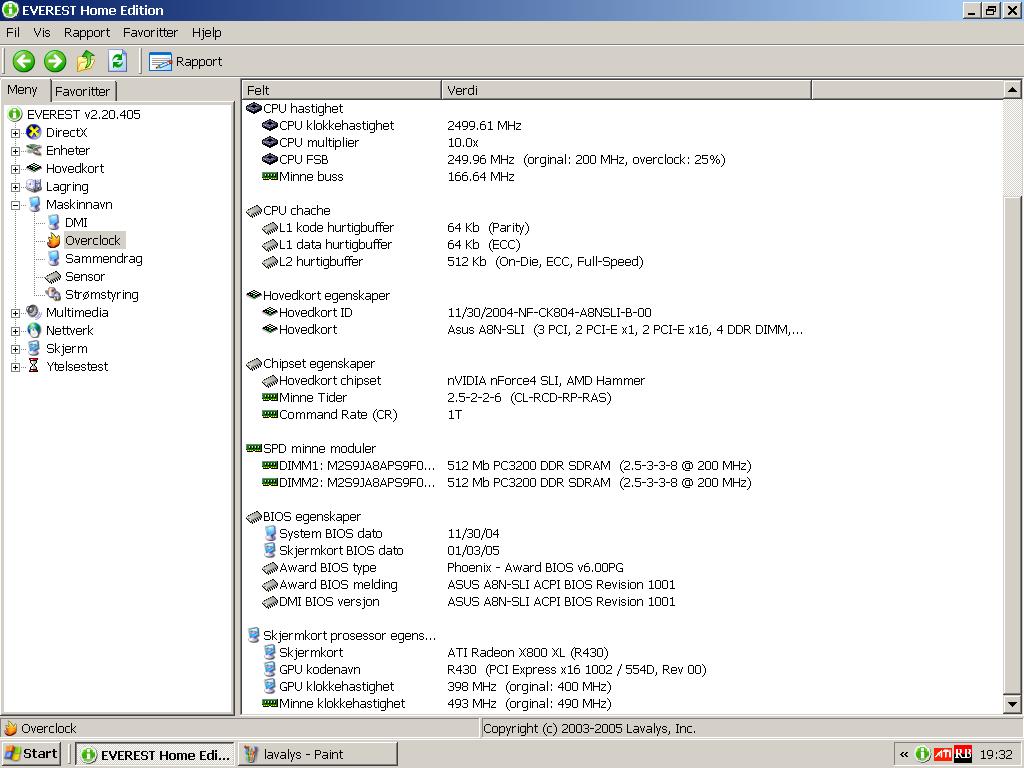Expand the Multimedia tree node

[x=15, y=313]
